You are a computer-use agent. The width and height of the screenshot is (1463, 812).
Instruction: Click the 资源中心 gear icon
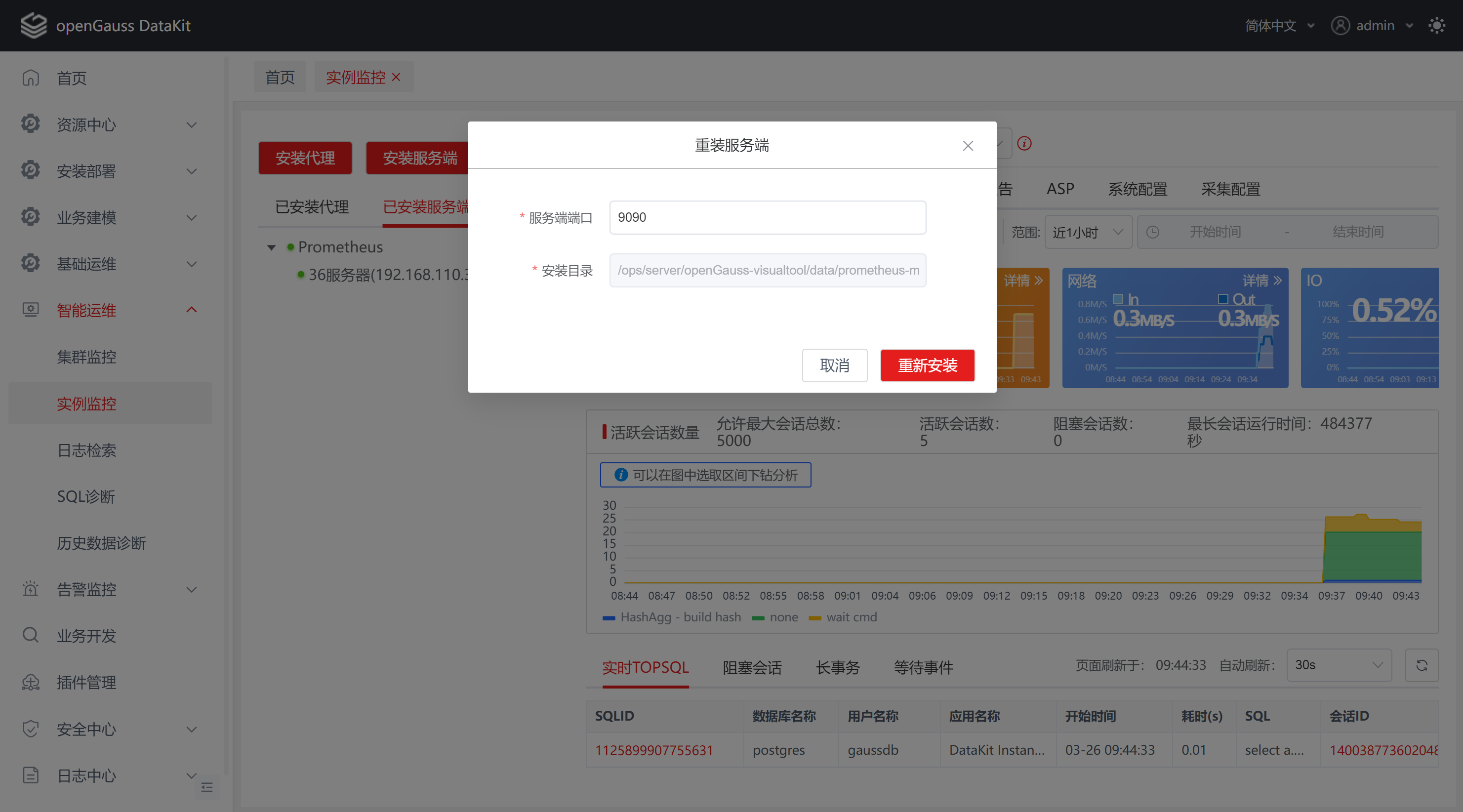click(30, 124)
